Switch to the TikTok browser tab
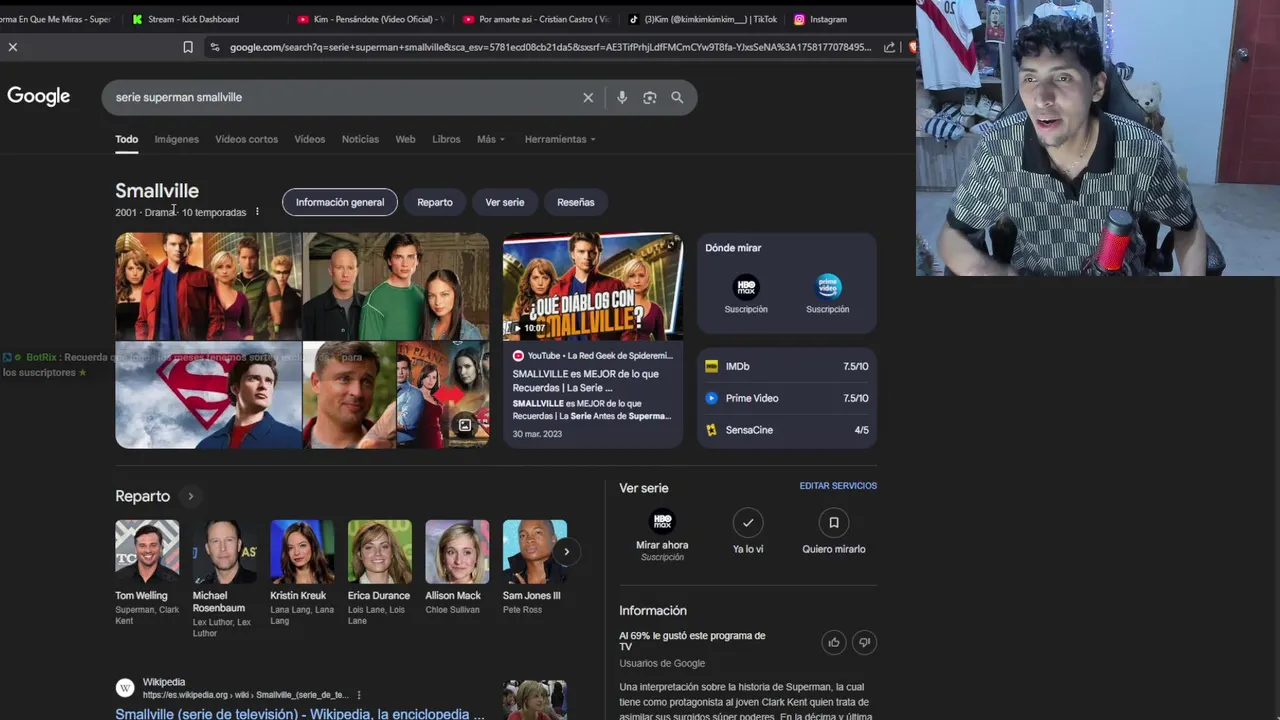1280x720 pixels. (x=702, y=19)
